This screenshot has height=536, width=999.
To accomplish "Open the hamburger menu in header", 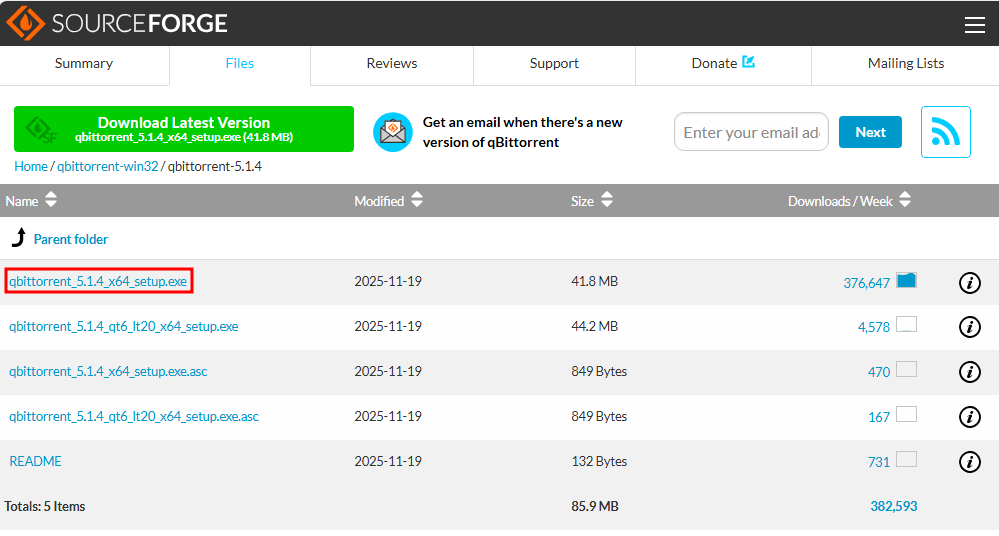I will pos(974,25).
